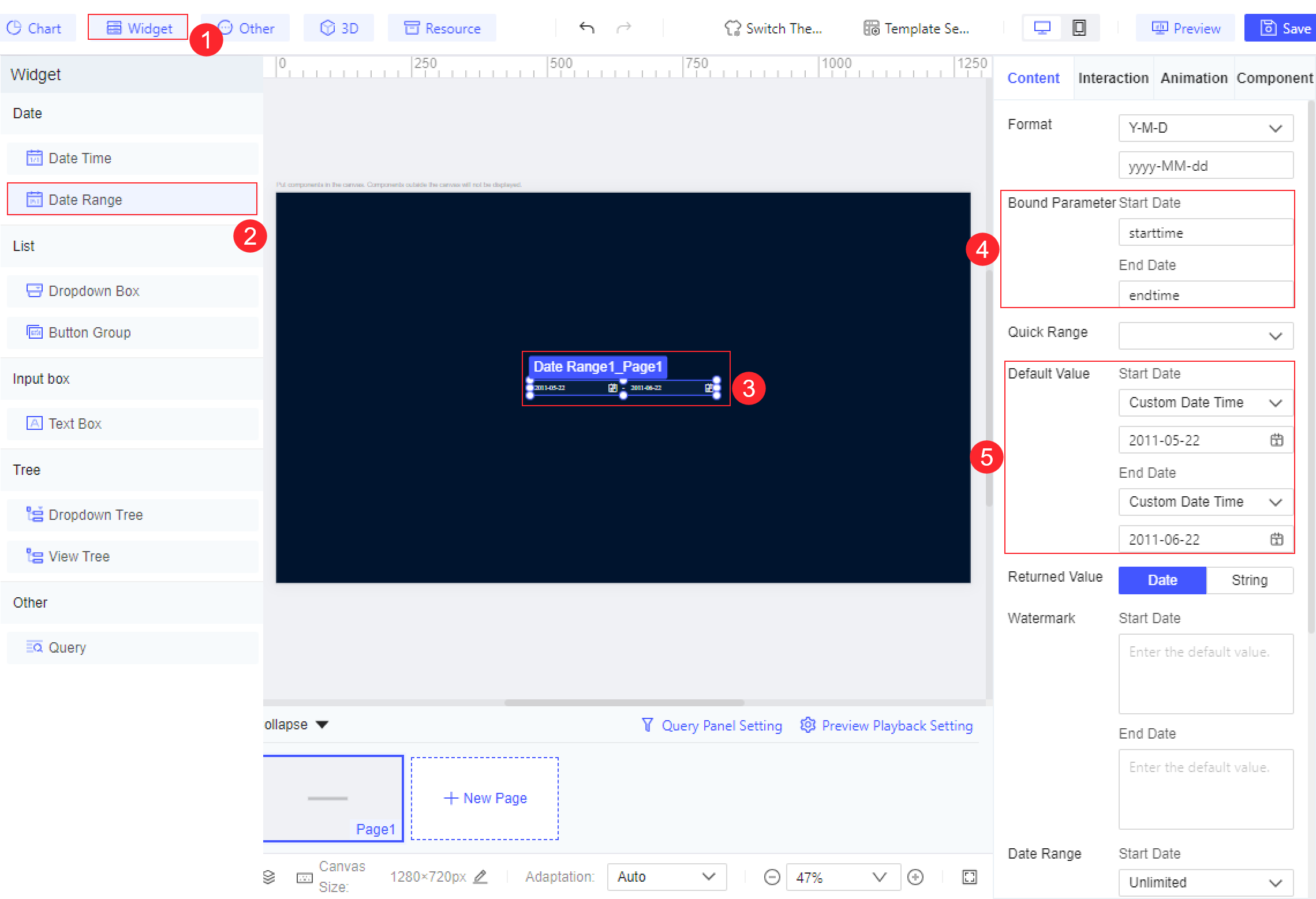Open Default Value End Date type dropdown

(1206, 501)
